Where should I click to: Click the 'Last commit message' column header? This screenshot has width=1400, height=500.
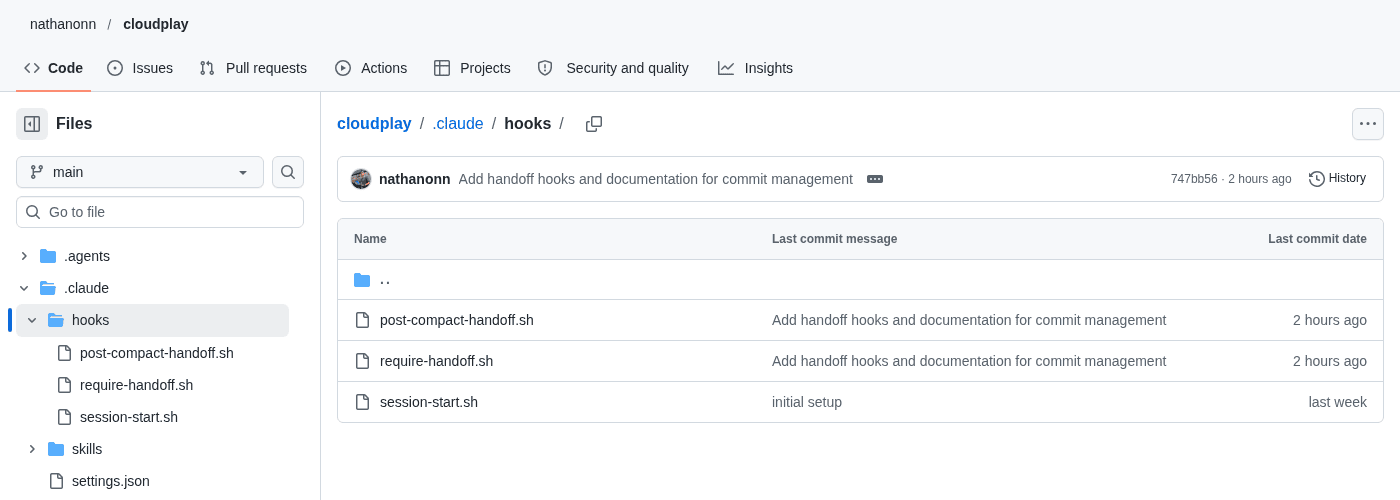click(x=834, y=239)
